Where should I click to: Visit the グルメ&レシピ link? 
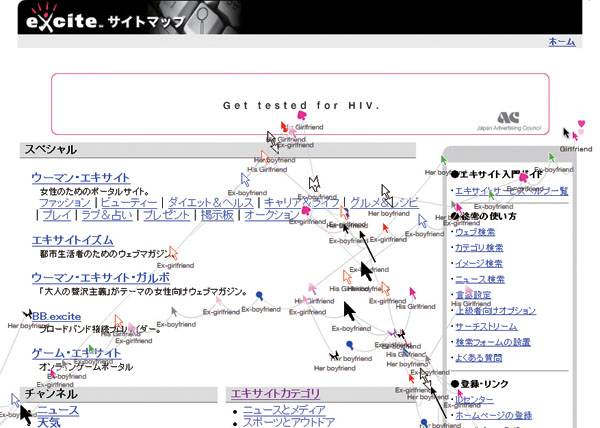point(384,203)
